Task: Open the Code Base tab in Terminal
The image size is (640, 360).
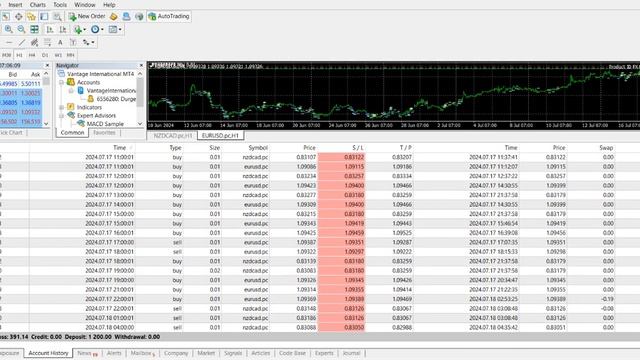Action: [292, 353]
